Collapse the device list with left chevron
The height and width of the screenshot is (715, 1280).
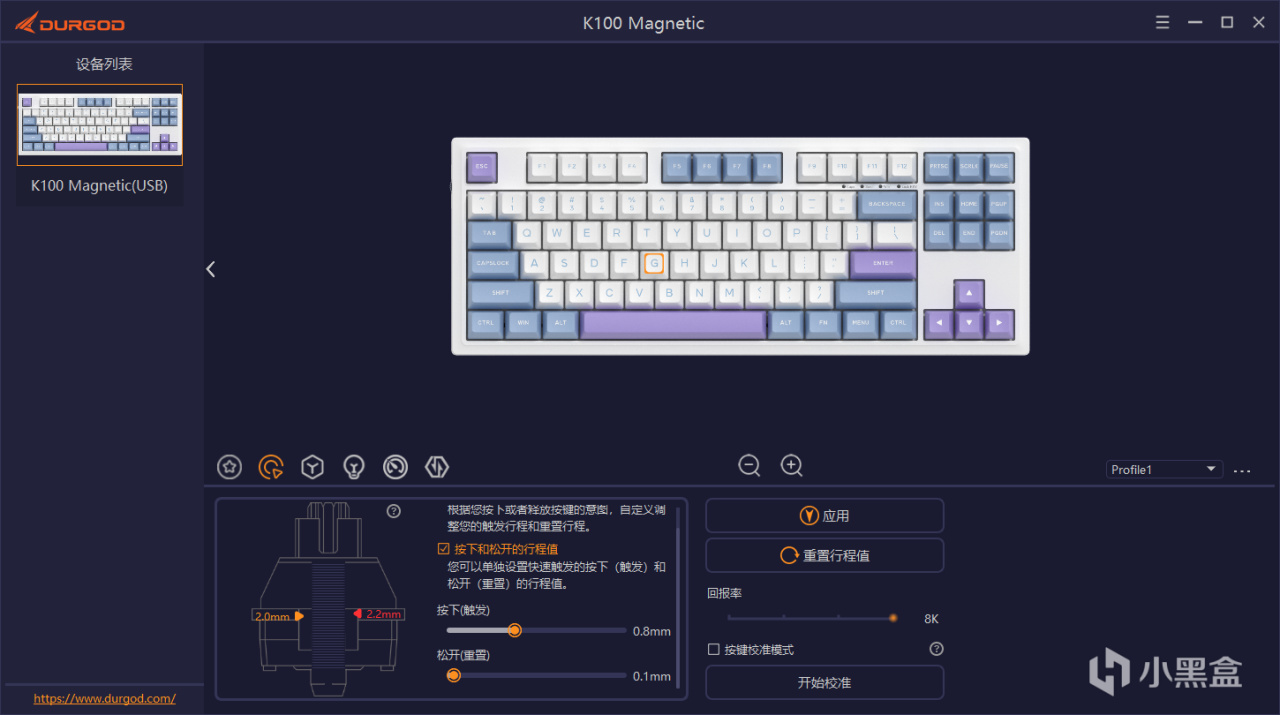(x=211, y=269)
